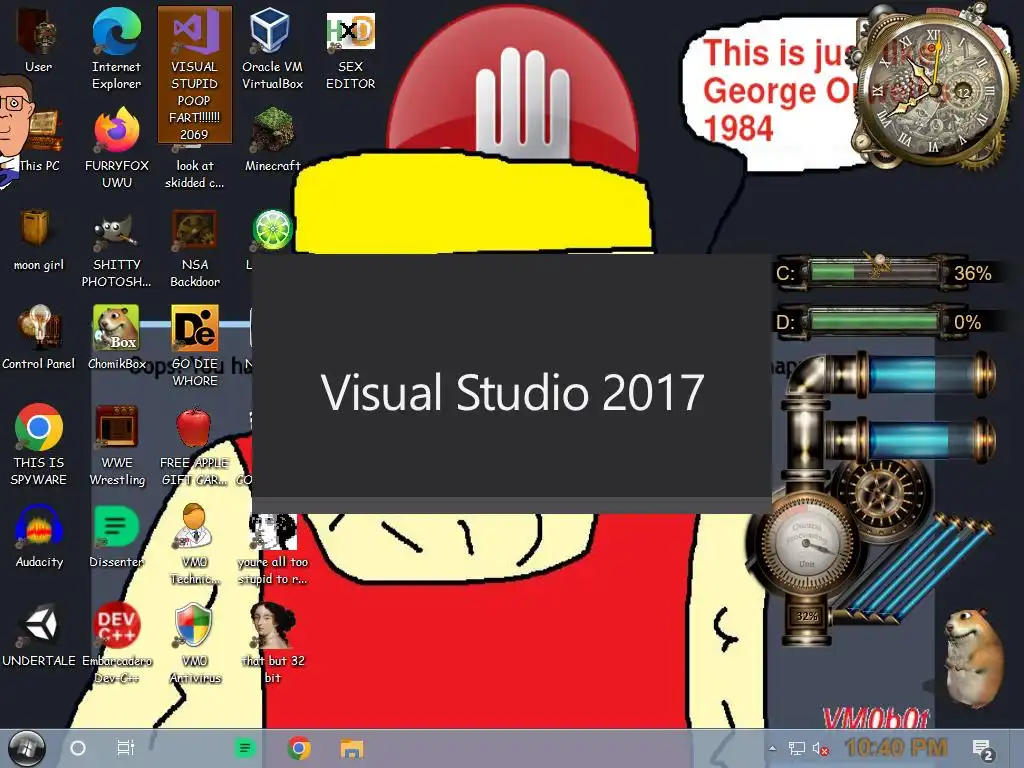
Task: Launch the FURRYFOX UWU Firefox icon
Action: [x=117, y=148]
